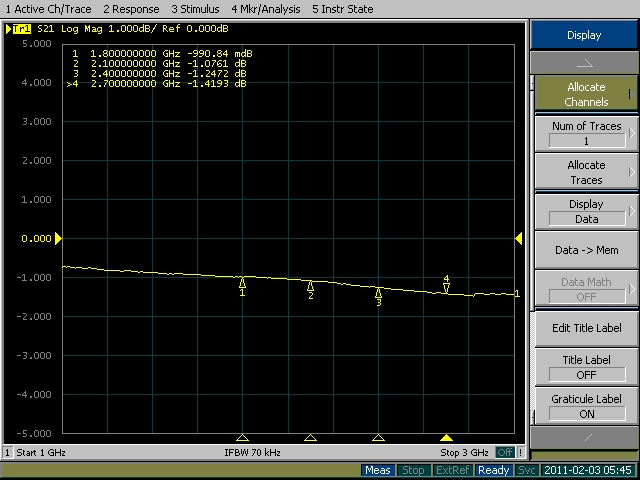Open the Num of Traces submenu
This screenshot has width=640, height=480.
(x=586, y=133)
